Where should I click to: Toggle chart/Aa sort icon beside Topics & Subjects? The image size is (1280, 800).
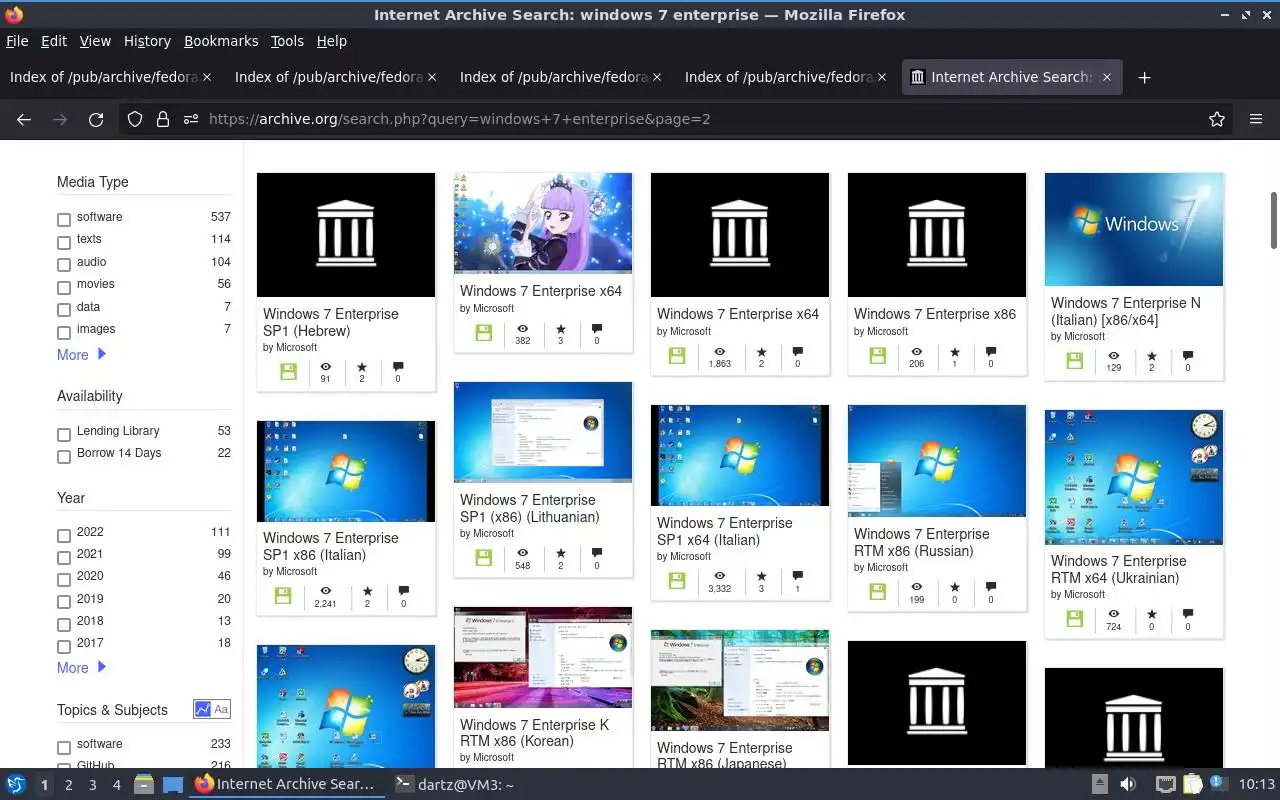(x=212, y=709)
